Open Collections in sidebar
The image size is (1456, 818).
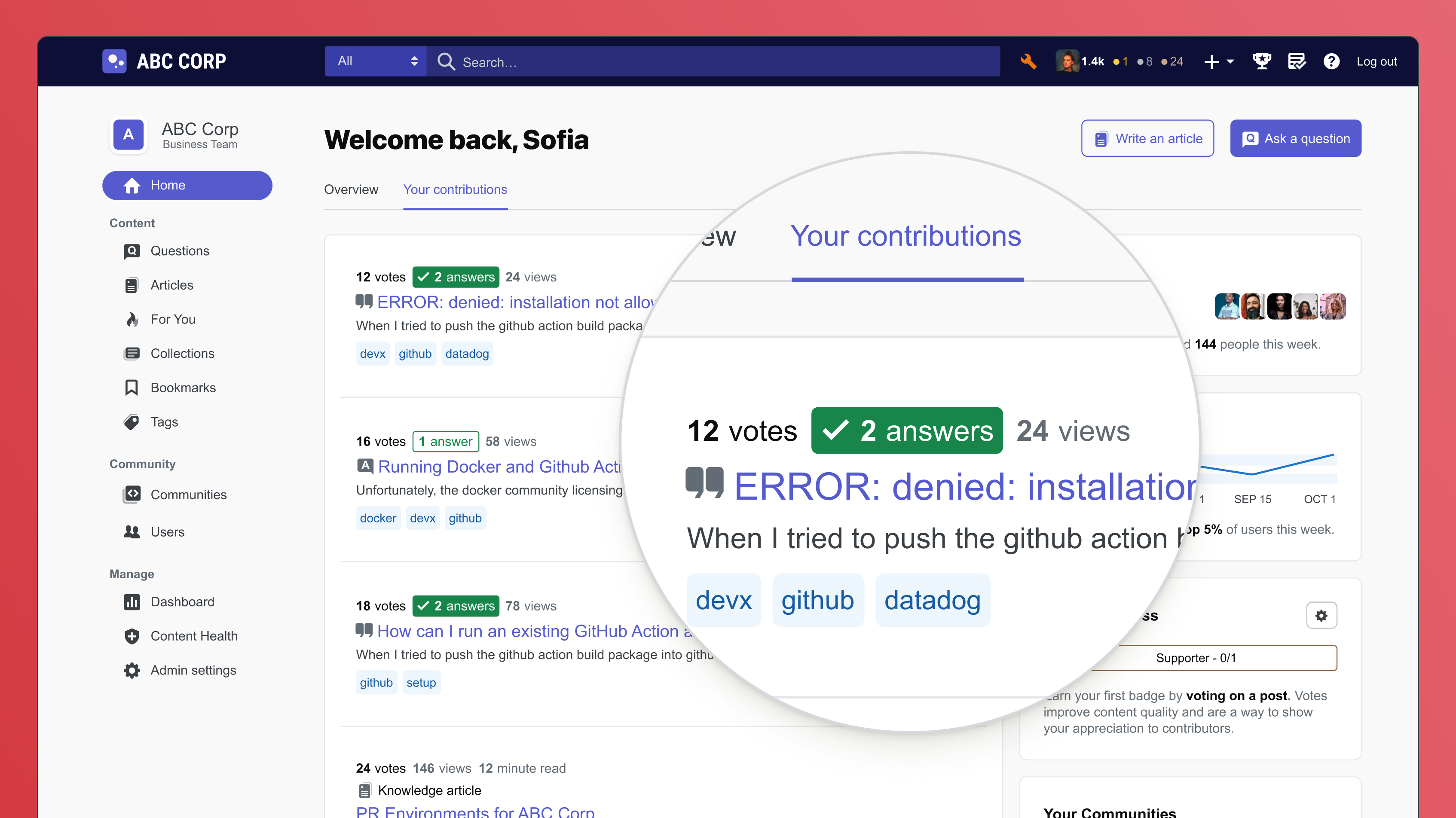[183, 354]
